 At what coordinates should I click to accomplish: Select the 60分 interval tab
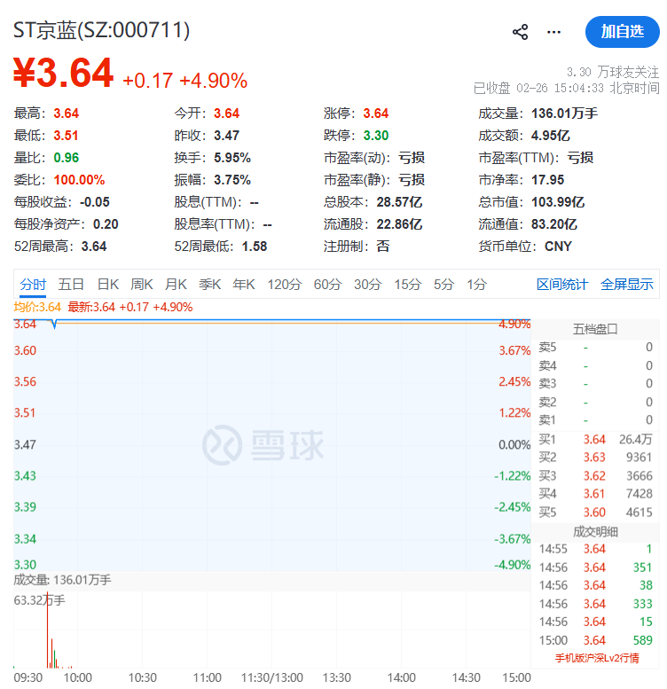click(327, 285)
